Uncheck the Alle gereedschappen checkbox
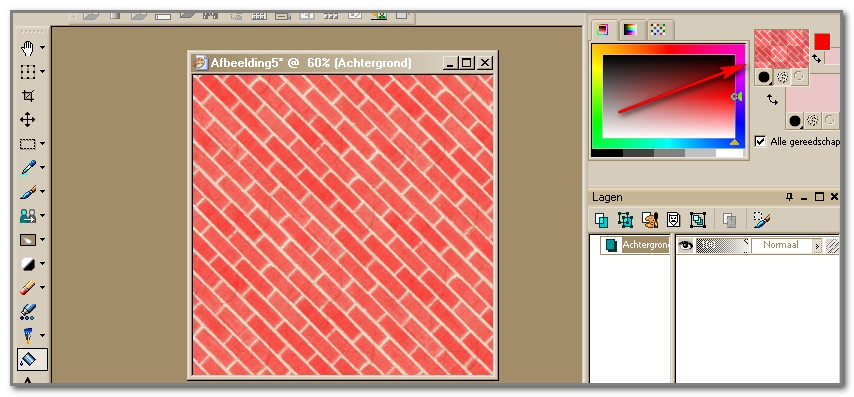Viewport: 854px width, 397px height. pos(760,142)
